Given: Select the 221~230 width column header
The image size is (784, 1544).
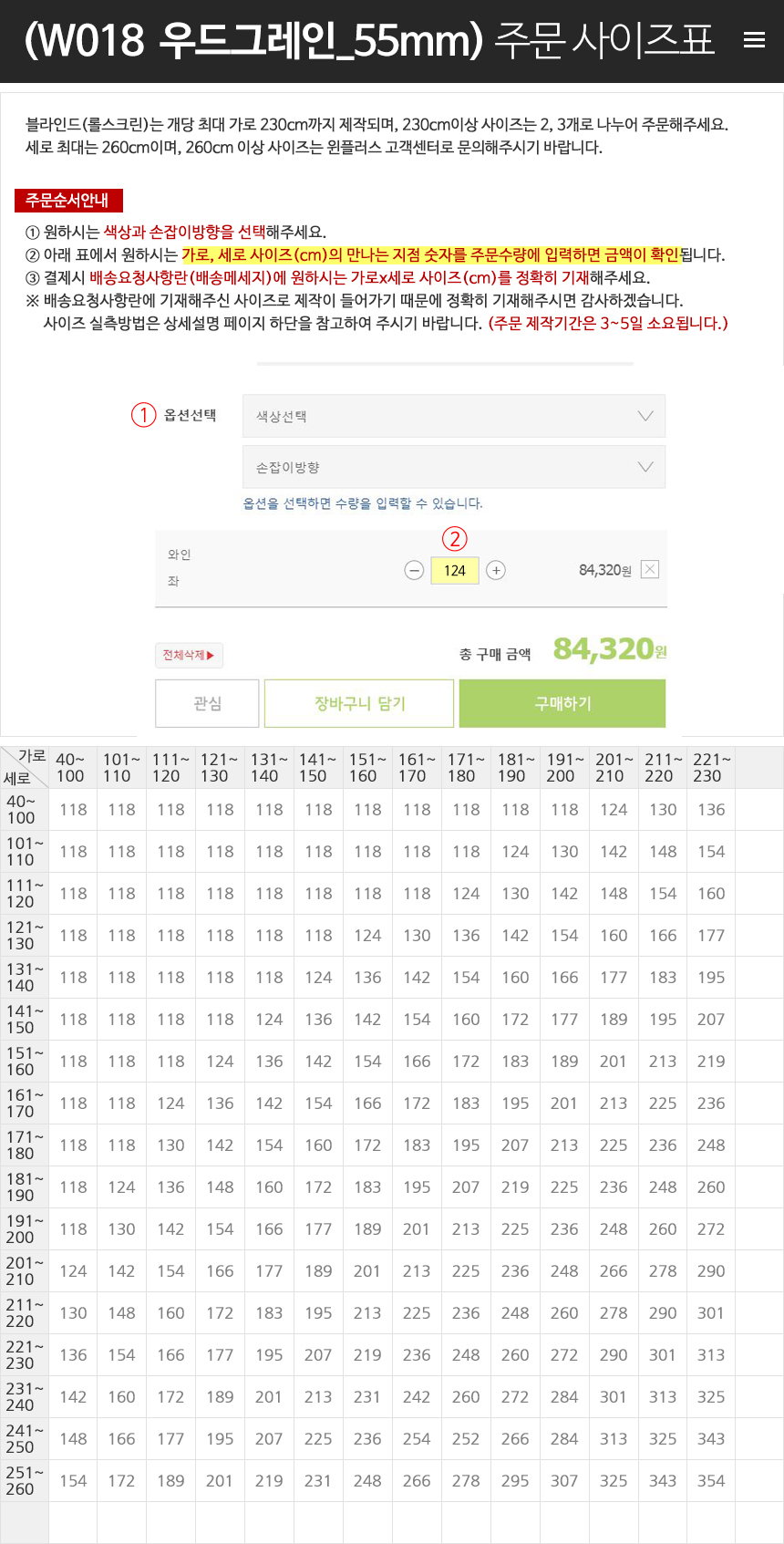Looking at the screenshot, I should coord(711,768).
